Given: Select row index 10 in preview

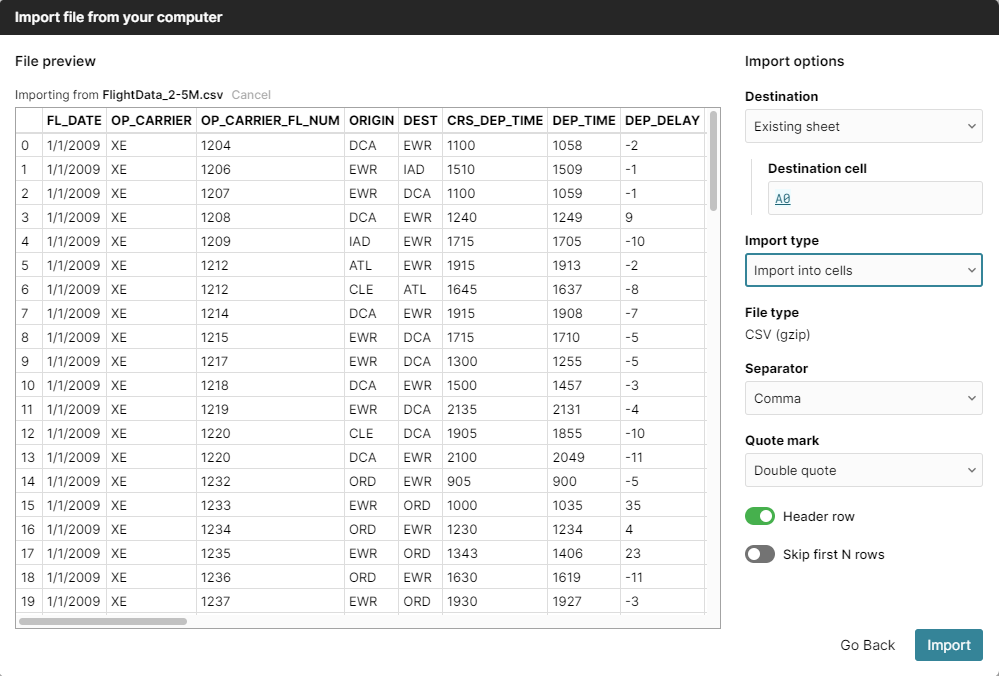Looking at the screenshot, I should tap(28, 385).
